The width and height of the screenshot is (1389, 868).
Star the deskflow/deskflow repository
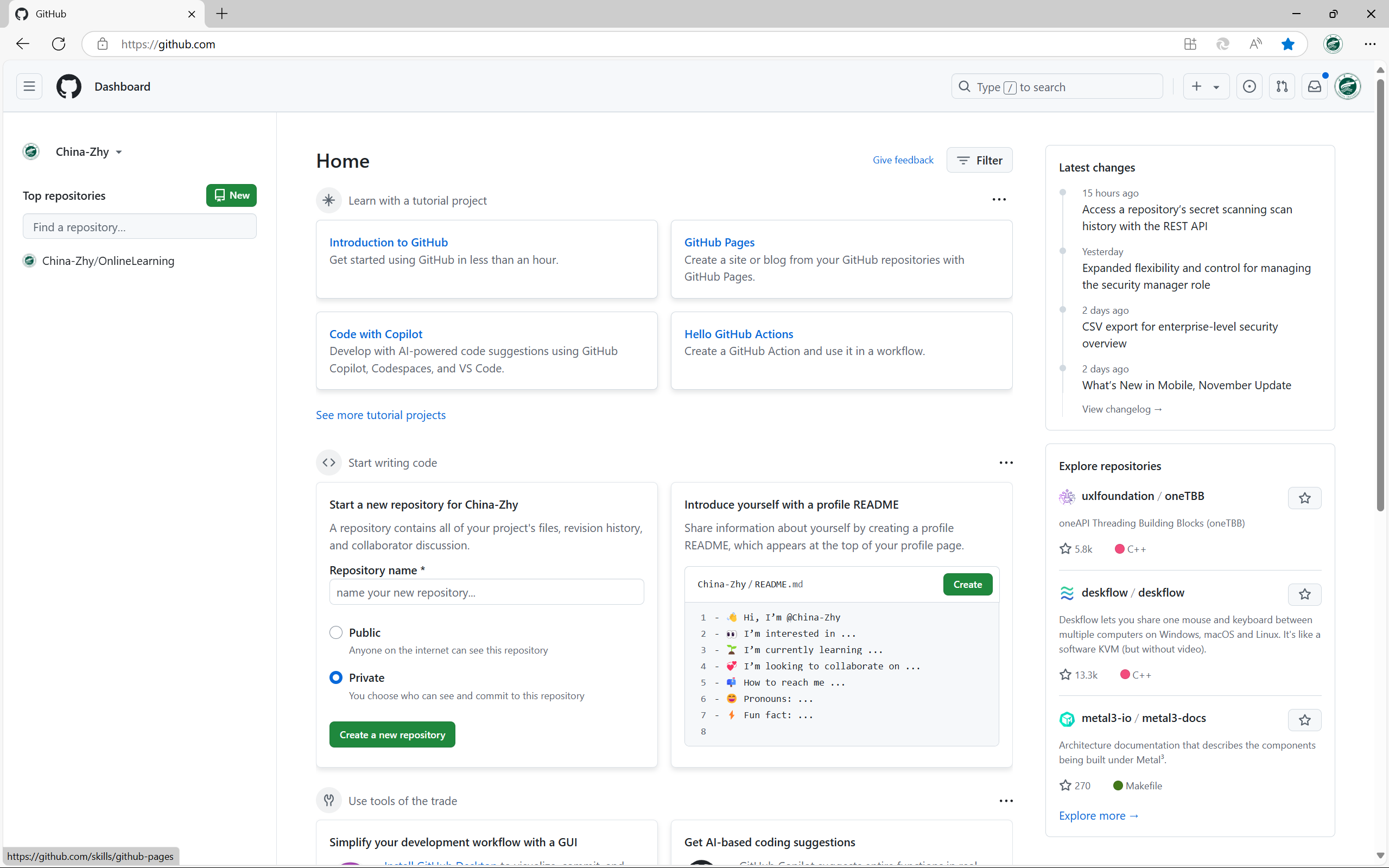[1305, 594]
